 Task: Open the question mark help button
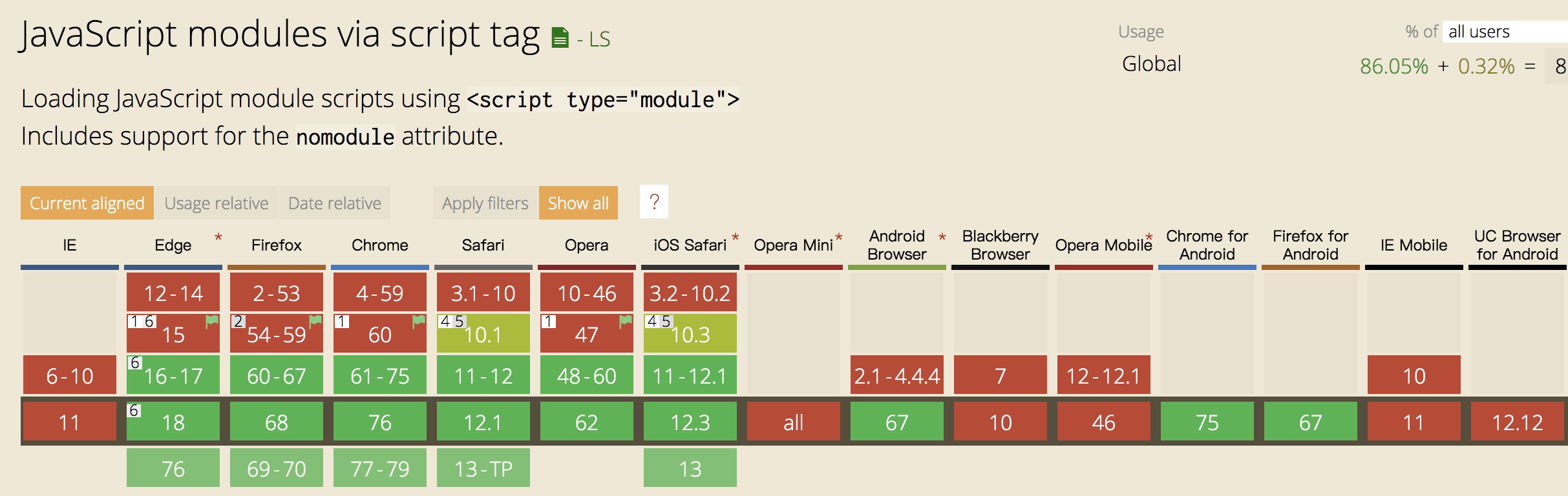[x=654, y=203]
